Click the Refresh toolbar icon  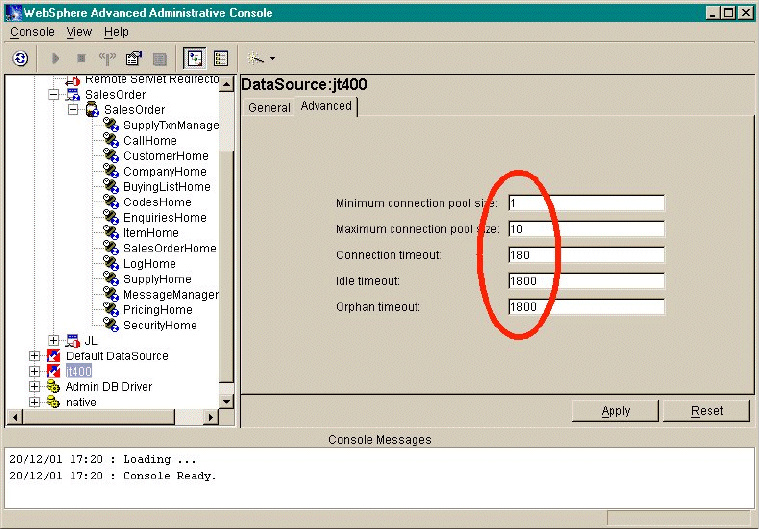click(20, 59)
